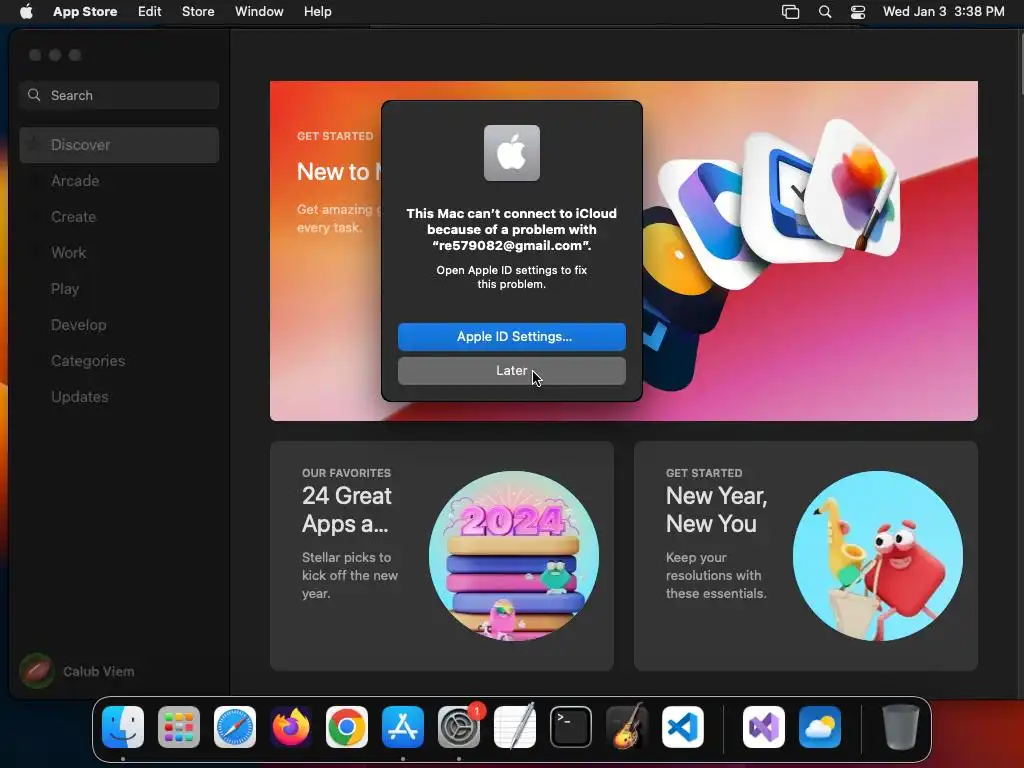Click the saxophone character circular artwork
The height and width of the screenshot is (768, 1024).
click(x=877, y=556)
